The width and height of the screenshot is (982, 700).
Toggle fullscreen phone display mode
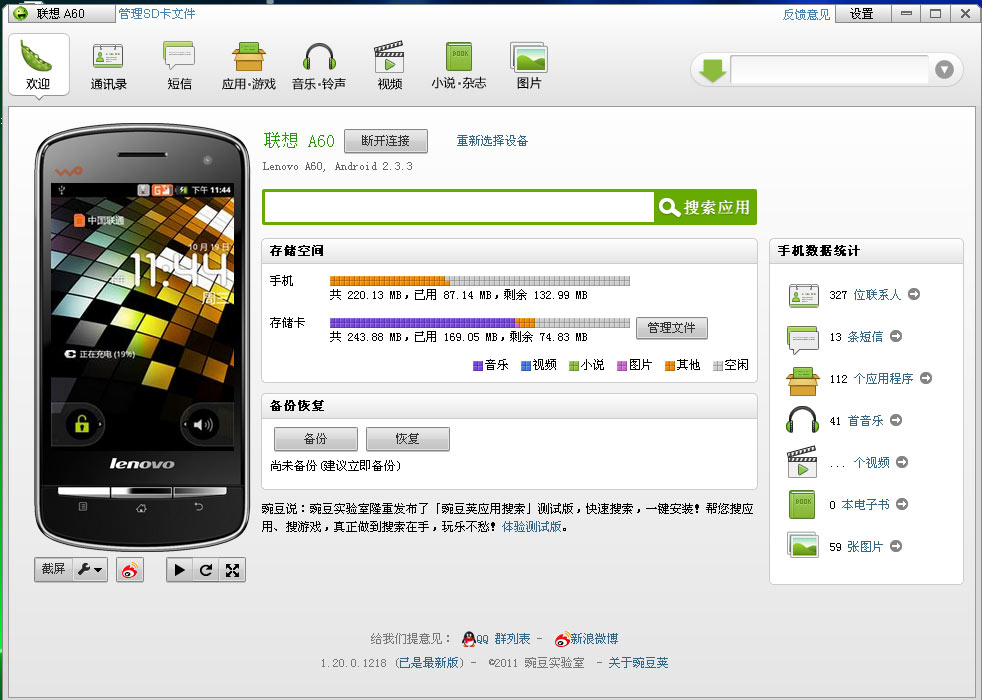point(232,570)
